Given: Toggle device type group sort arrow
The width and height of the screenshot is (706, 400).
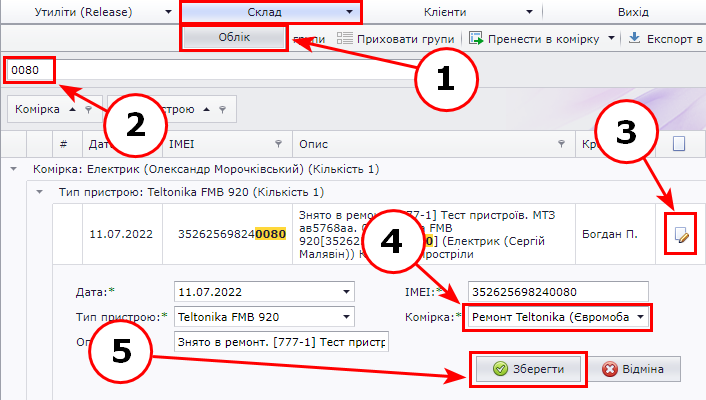Looking at the screenshot, I should (207, 109).
